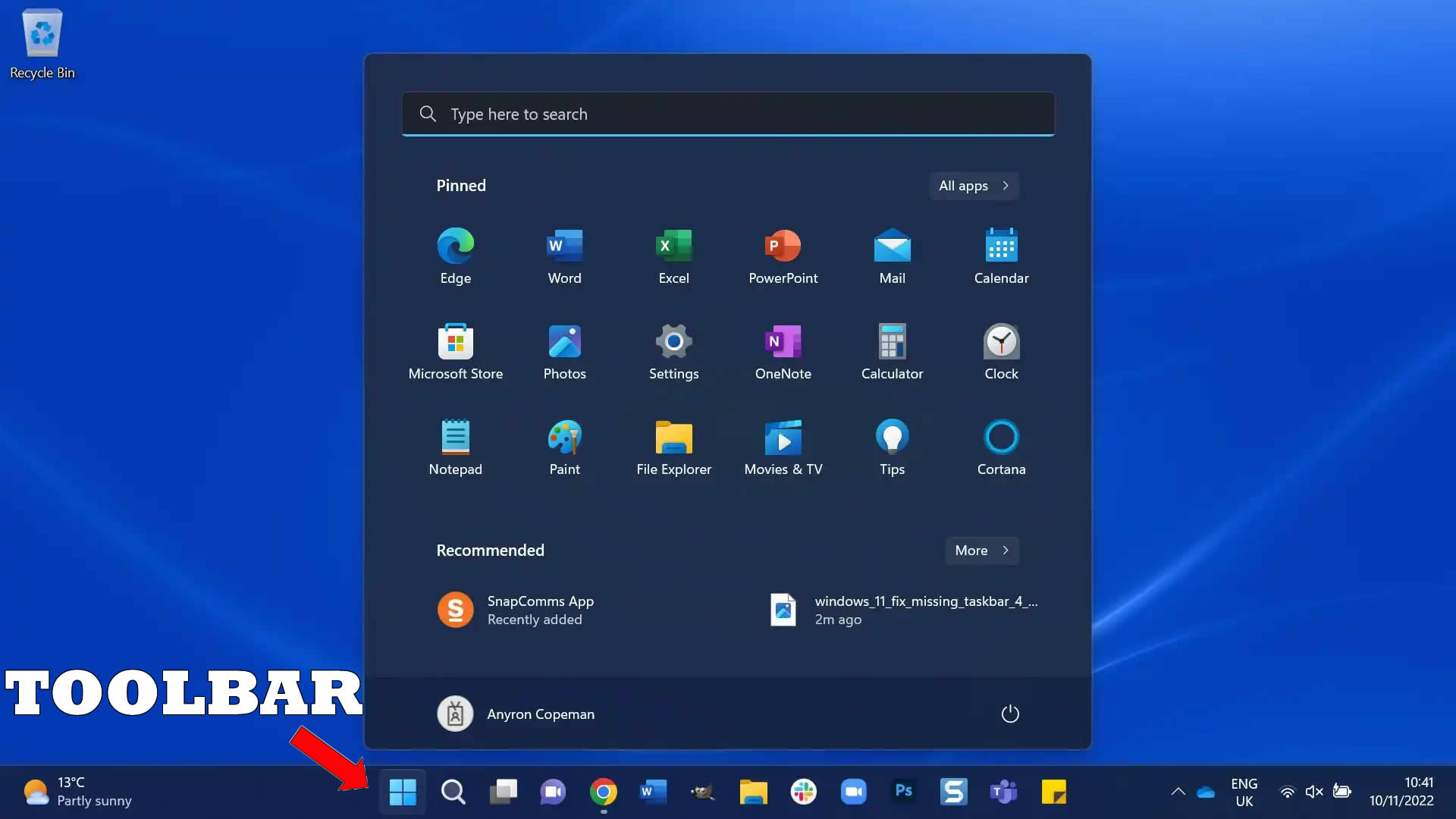
Task: Show hidden icons tray chevron
Action: point(1178,792)
